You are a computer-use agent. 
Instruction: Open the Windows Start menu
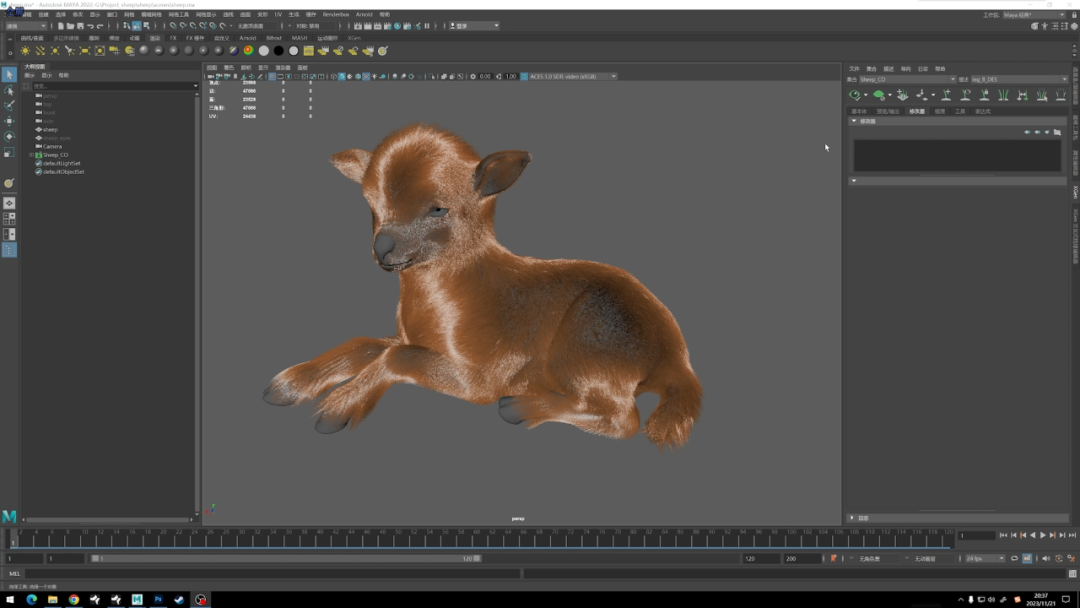click(x=10, y=600)
